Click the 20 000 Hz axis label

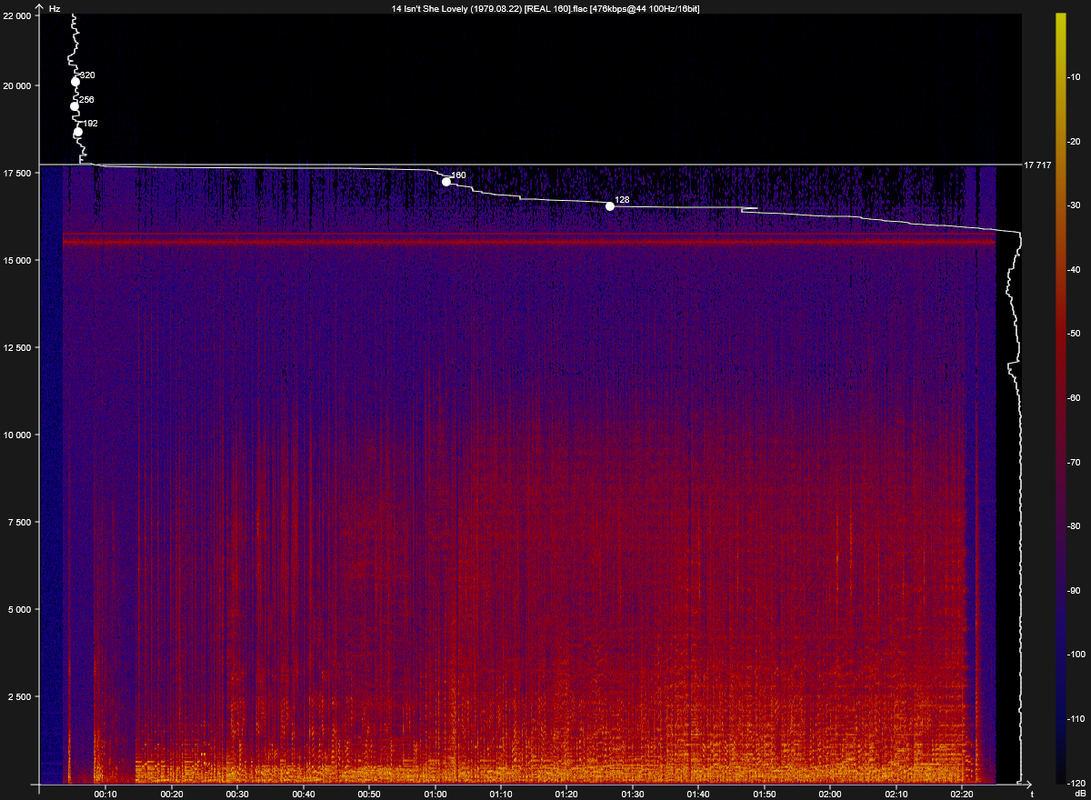tap(17, 86)
